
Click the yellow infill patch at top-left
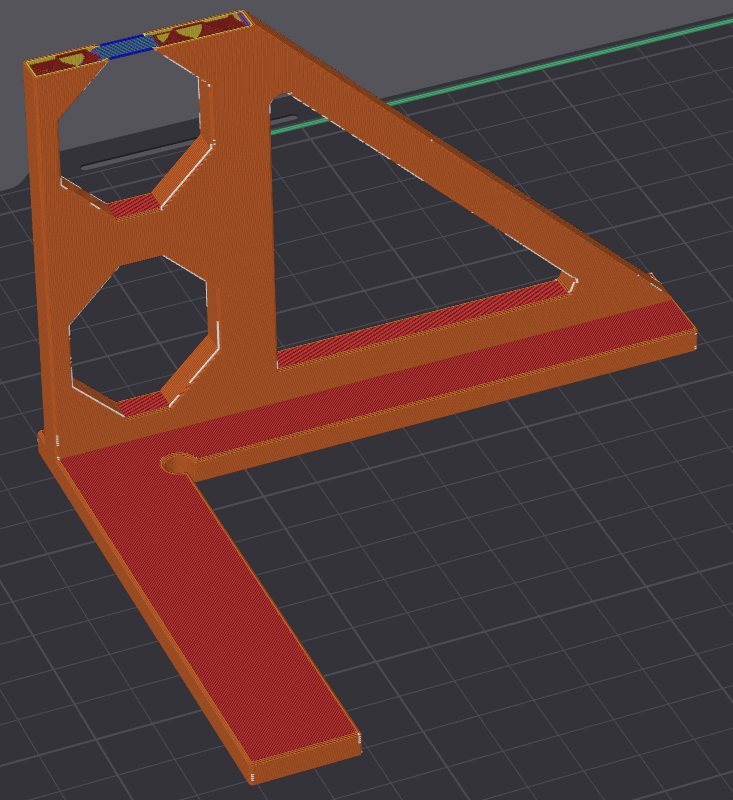(x=73, y=59)
